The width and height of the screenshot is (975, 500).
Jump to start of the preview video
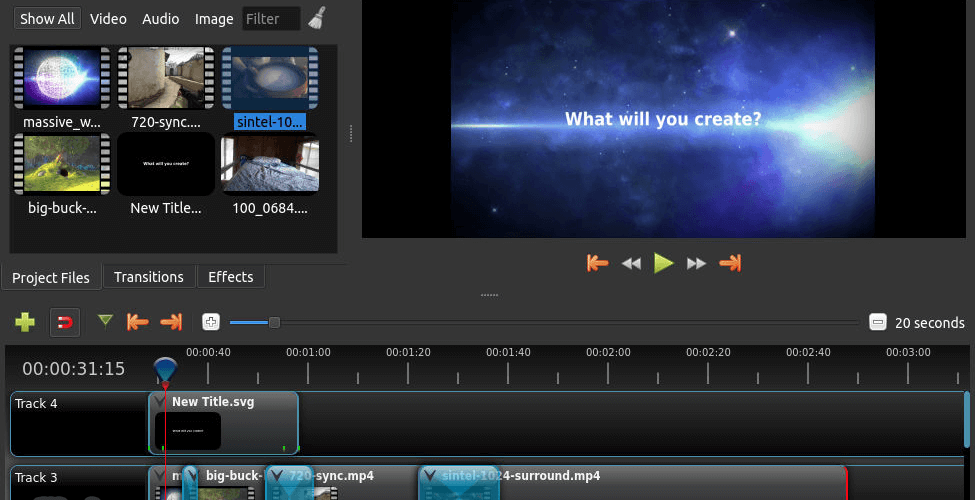pyautogui.click(x=597, y=263)
